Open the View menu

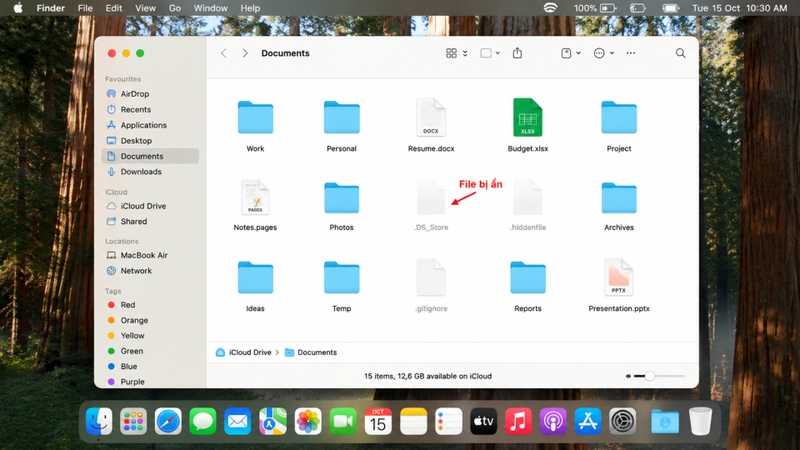pos(145,8)
